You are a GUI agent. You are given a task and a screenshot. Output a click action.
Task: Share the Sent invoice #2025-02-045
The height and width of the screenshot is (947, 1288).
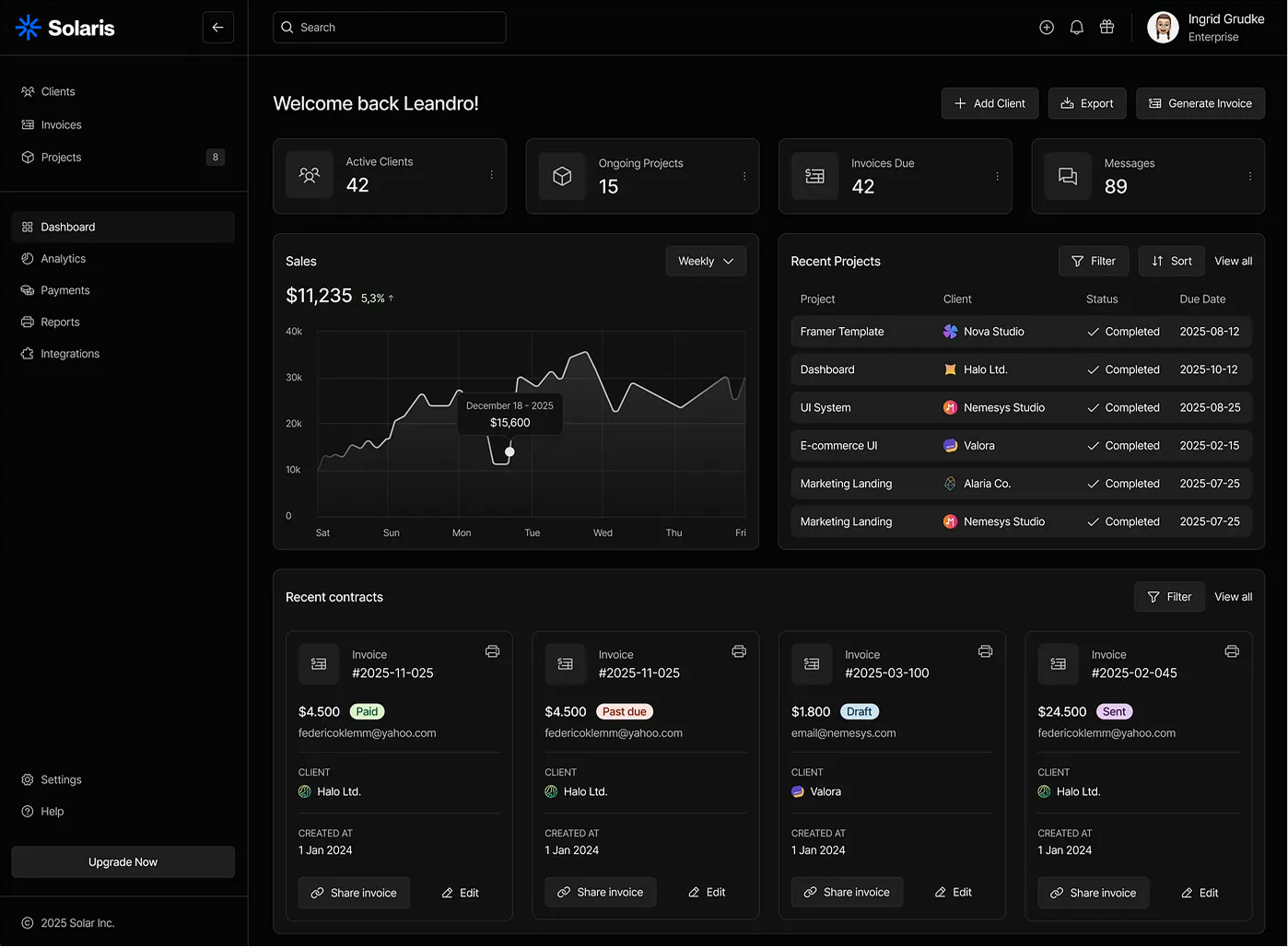pos(1094,894)
